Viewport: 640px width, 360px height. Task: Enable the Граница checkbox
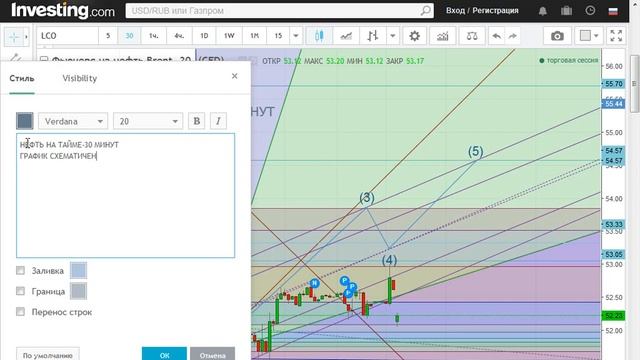tap(20, 291)
